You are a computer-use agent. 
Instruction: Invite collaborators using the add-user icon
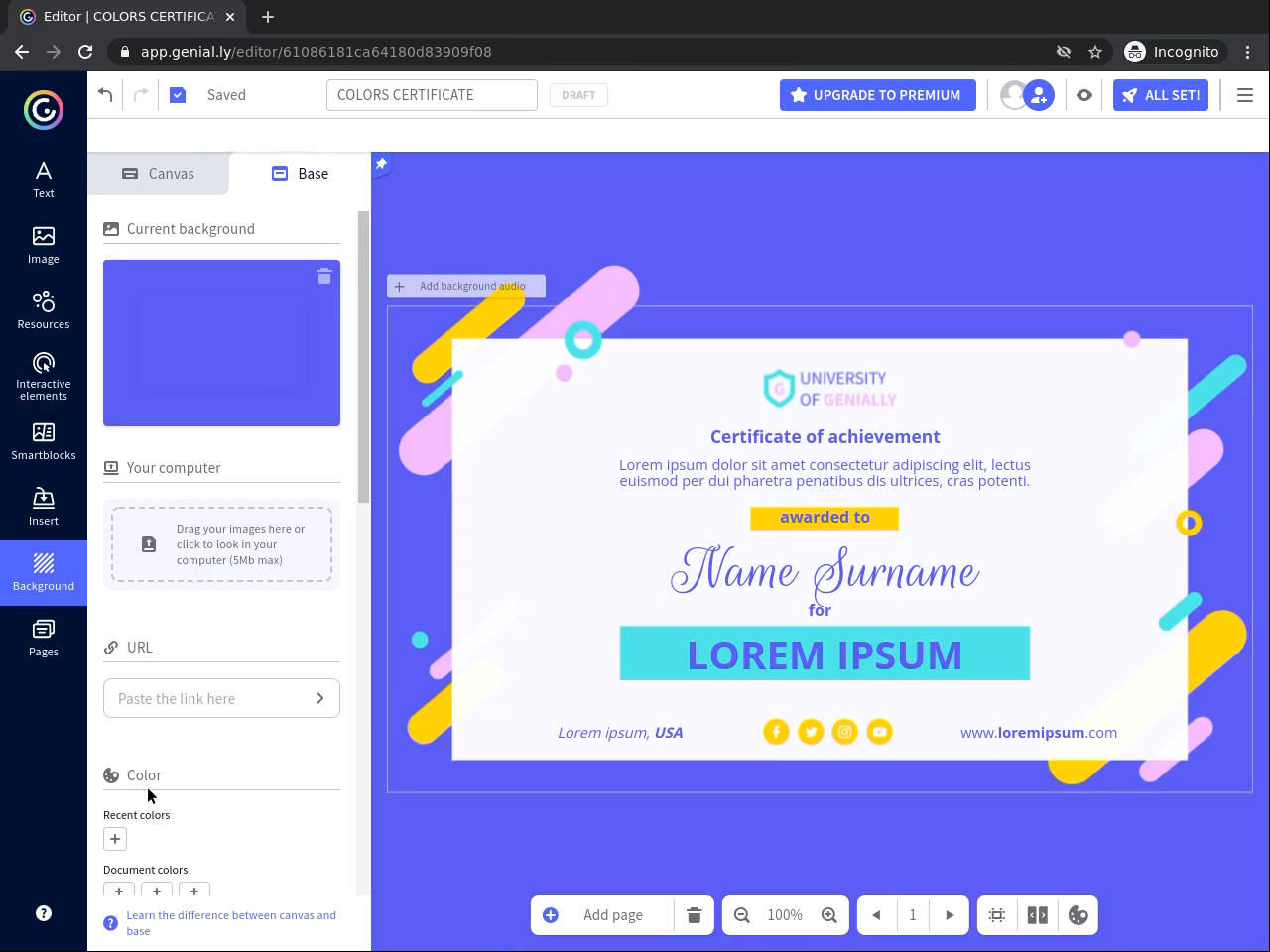1039,95
